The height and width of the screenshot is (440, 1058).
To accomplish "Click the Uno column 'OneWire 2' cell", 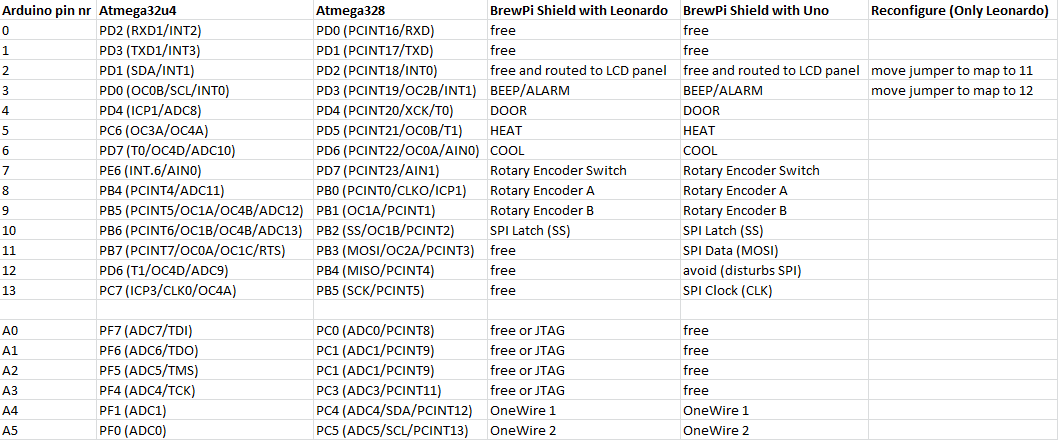I will (x=774, y=431).
